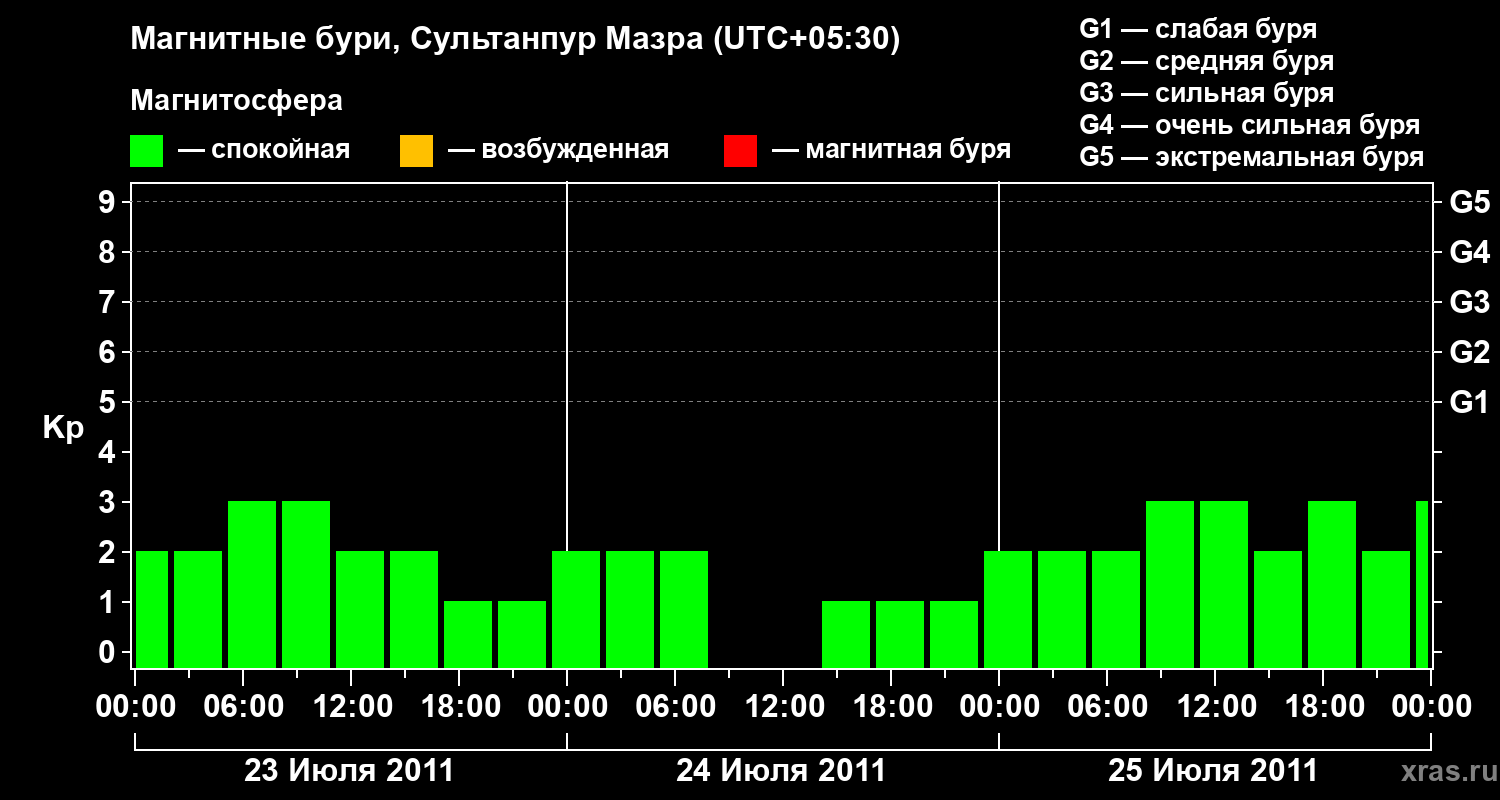
Task: Click the midnight divider line starting 25 July
Action: [x=999, y=425]
